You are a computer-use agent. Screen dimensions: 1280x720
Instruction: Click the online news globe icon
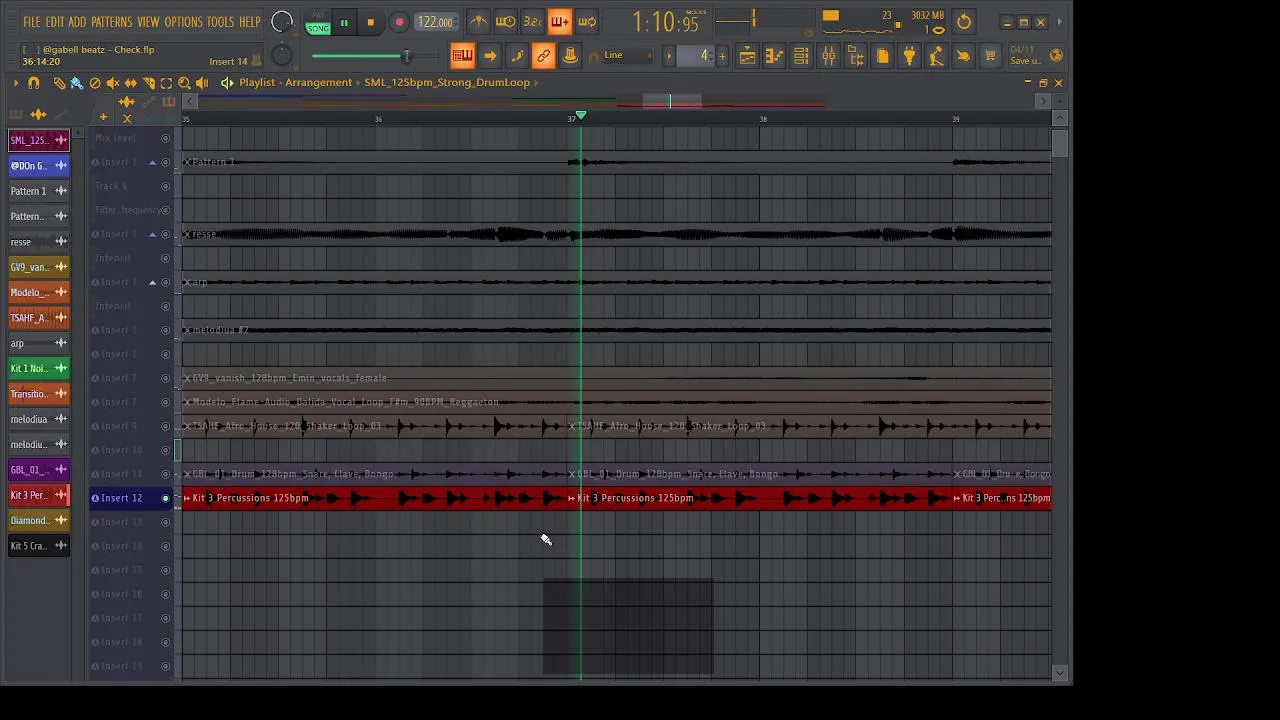tap(1056, 56)
